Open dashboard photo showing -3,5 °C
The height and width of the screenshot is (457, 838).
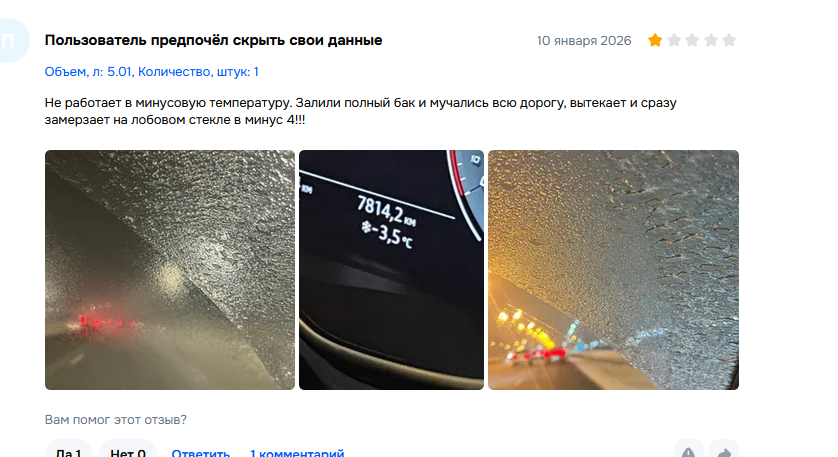[391, 270]
